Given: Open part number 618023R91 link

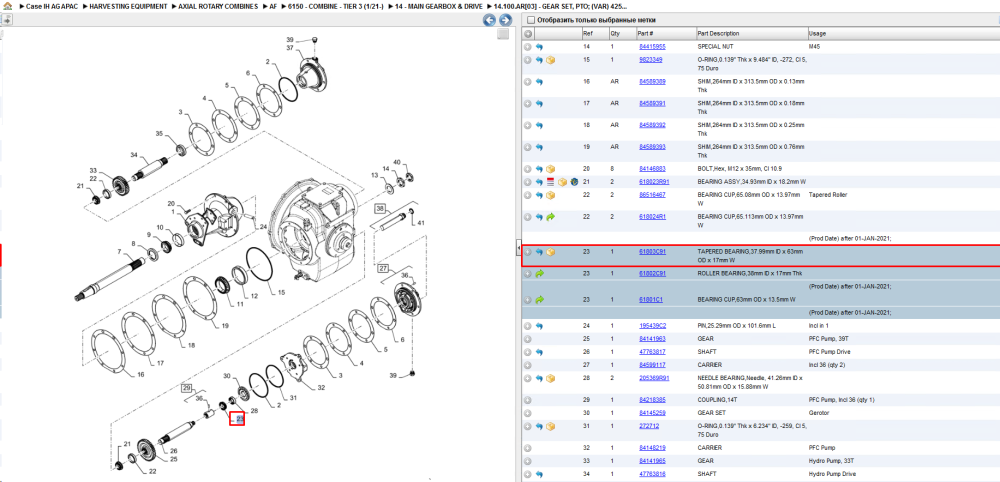Looking at the screenshot, I should click(x=654, y=182).
